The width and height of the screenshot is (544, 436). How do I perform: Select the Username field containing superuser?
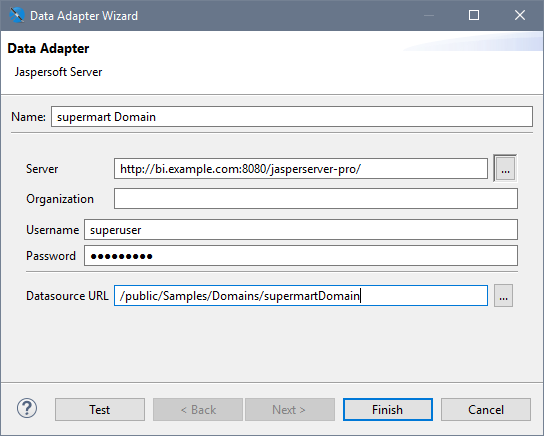click(301, 230)
